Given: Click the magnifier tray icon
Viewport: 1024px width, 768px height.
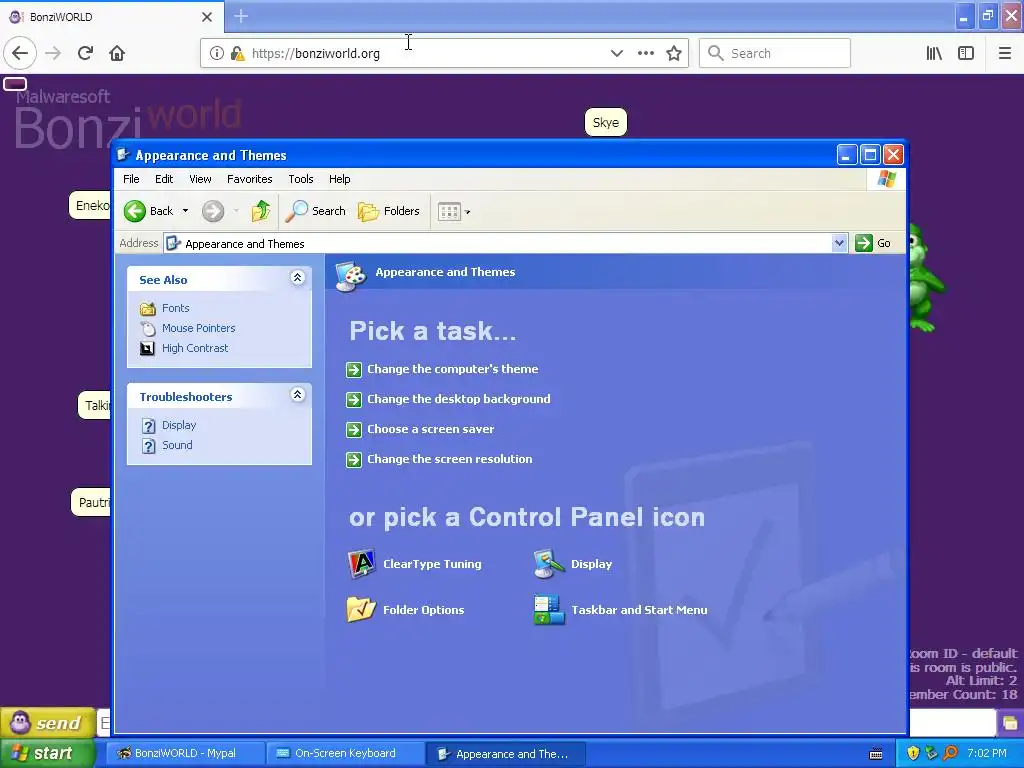Looking at the screenshot, I should click(951, 753).
